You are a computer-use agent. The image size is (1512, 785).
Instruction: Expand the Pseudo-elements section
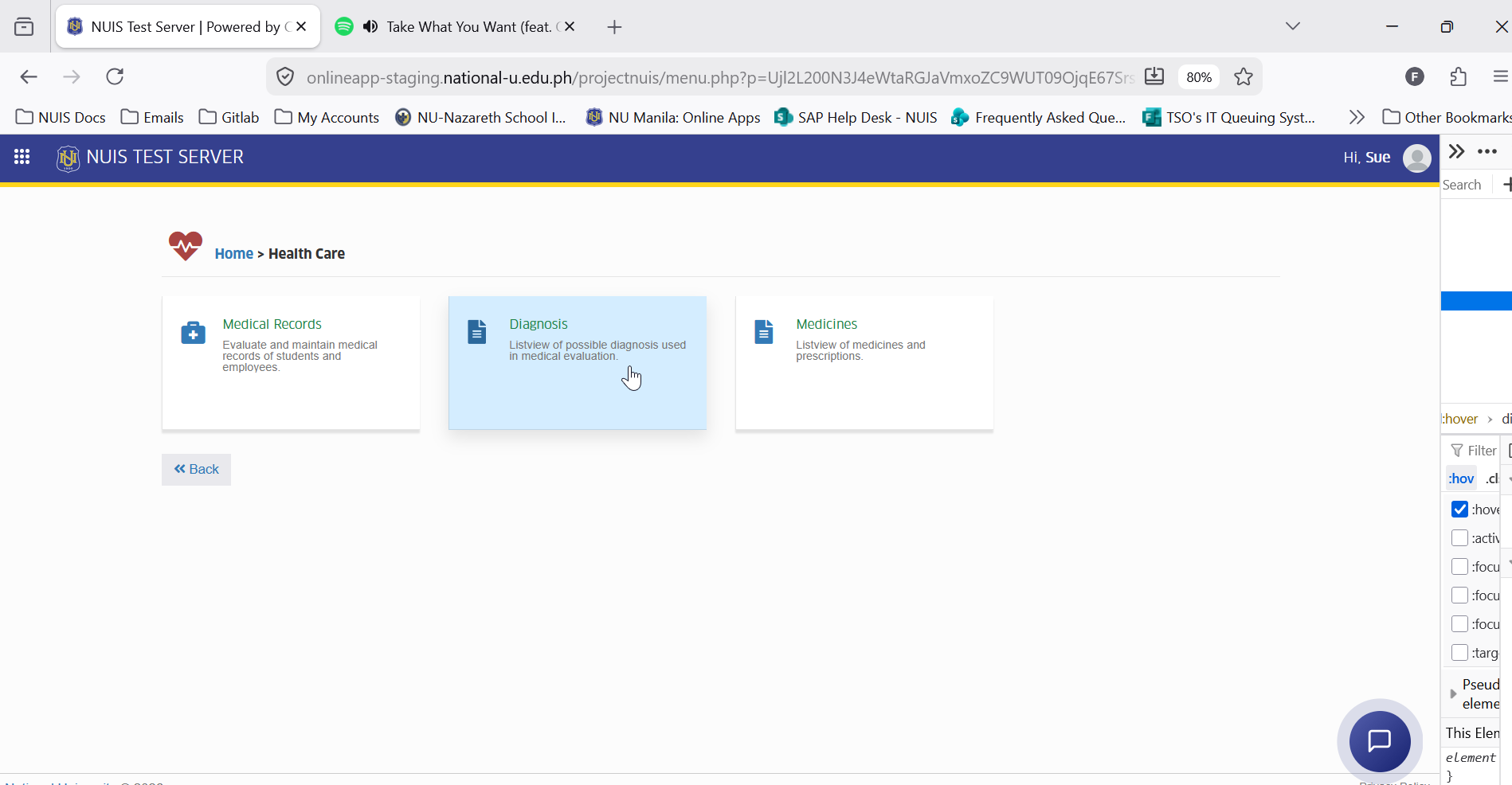click(1453, 694)
